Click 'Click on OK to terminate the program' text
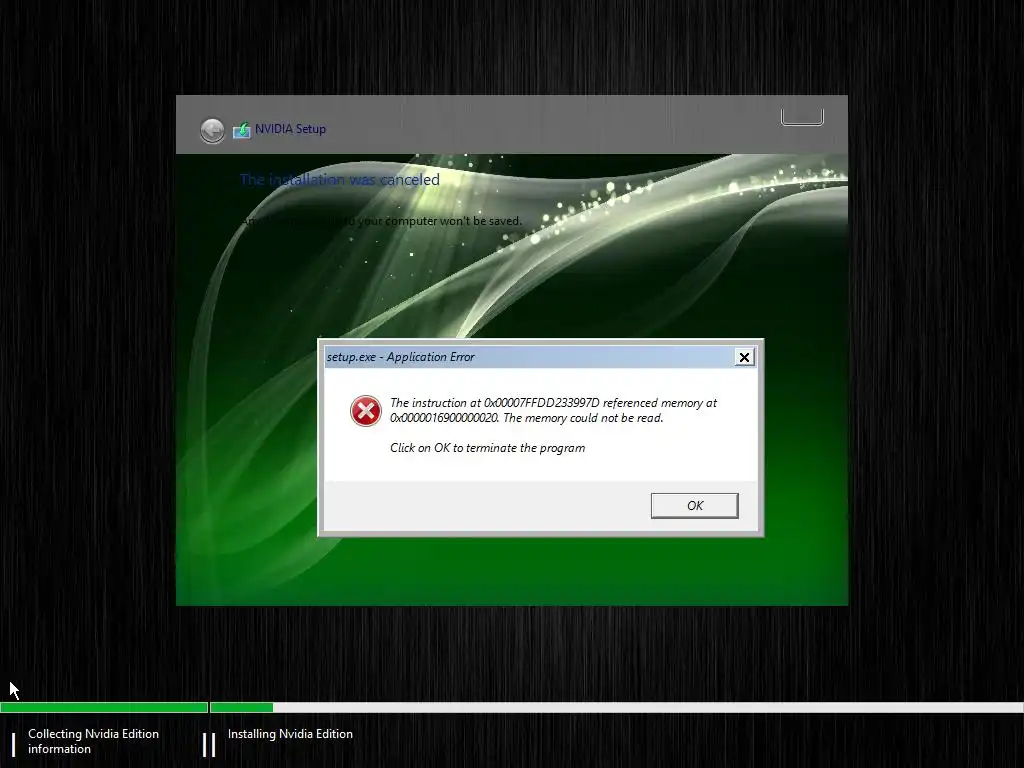This screenshot has height=768, width=1024. 487,448
